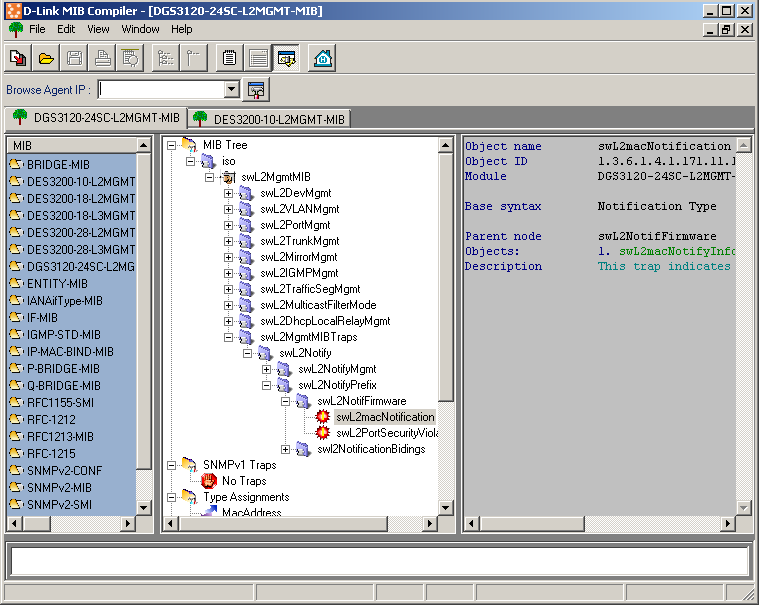
Task: Collapse the swL2NotifFirmware node
Action: pos(285,401)
